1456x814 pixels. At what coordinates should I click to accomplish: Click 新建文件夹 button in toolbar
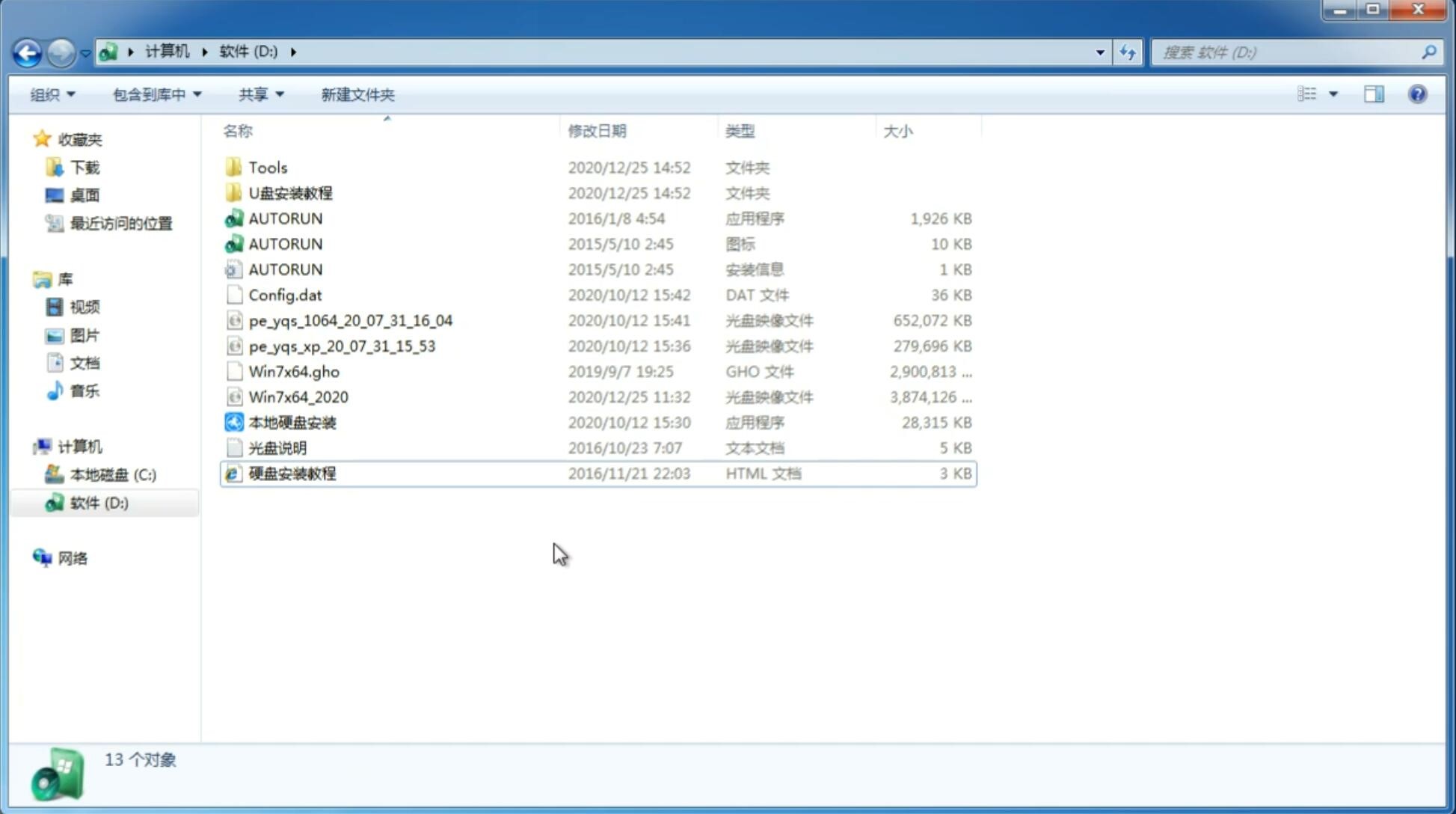(357, 93)
